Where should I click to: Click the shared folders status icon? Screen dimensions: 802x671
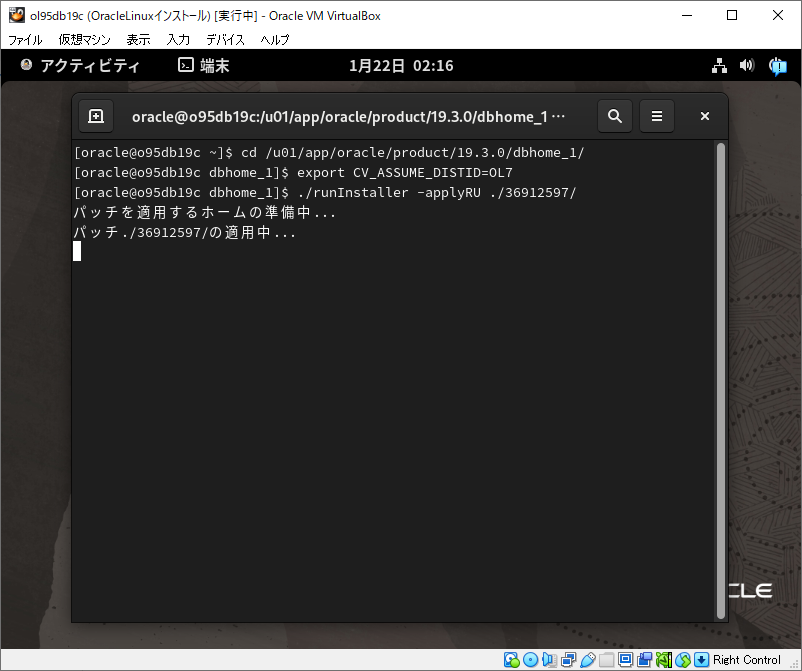(x=607, y=660)
